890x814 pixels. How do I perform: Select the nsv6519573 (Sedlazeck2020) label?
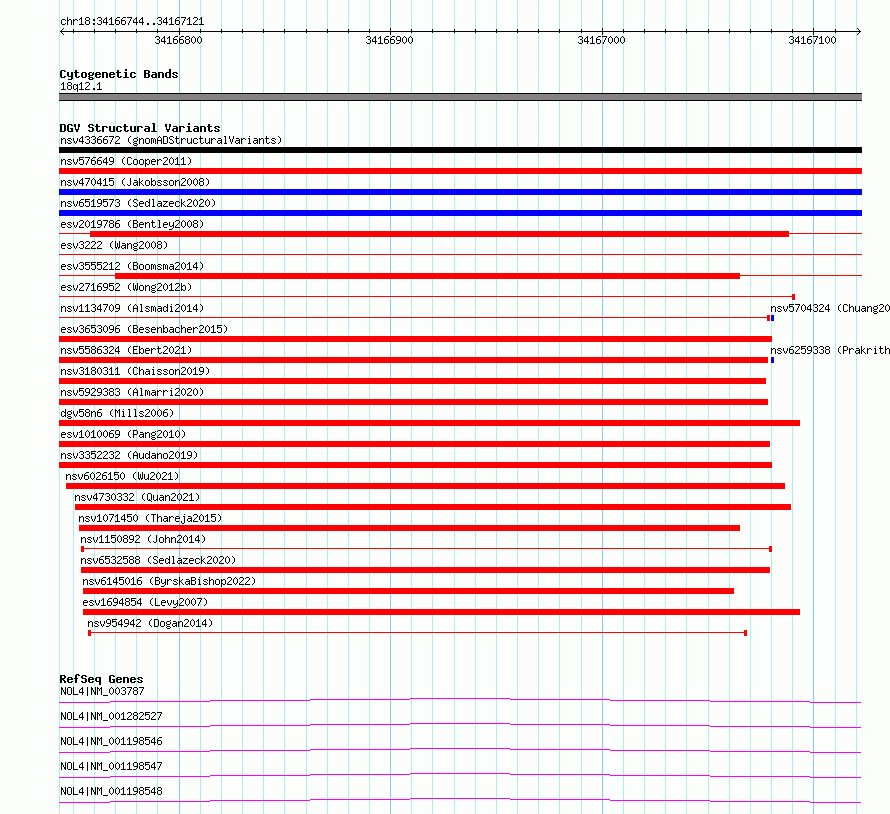[138, 203]
